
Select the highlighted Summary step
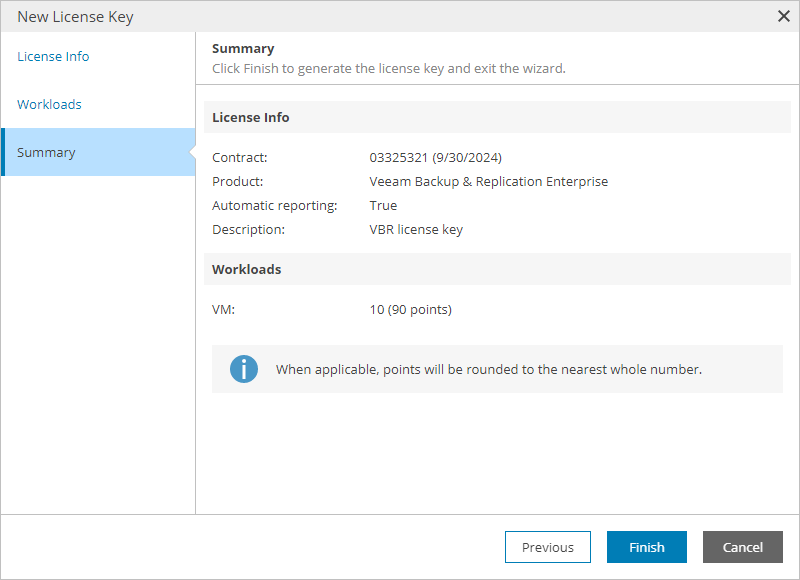coord(47,152)
